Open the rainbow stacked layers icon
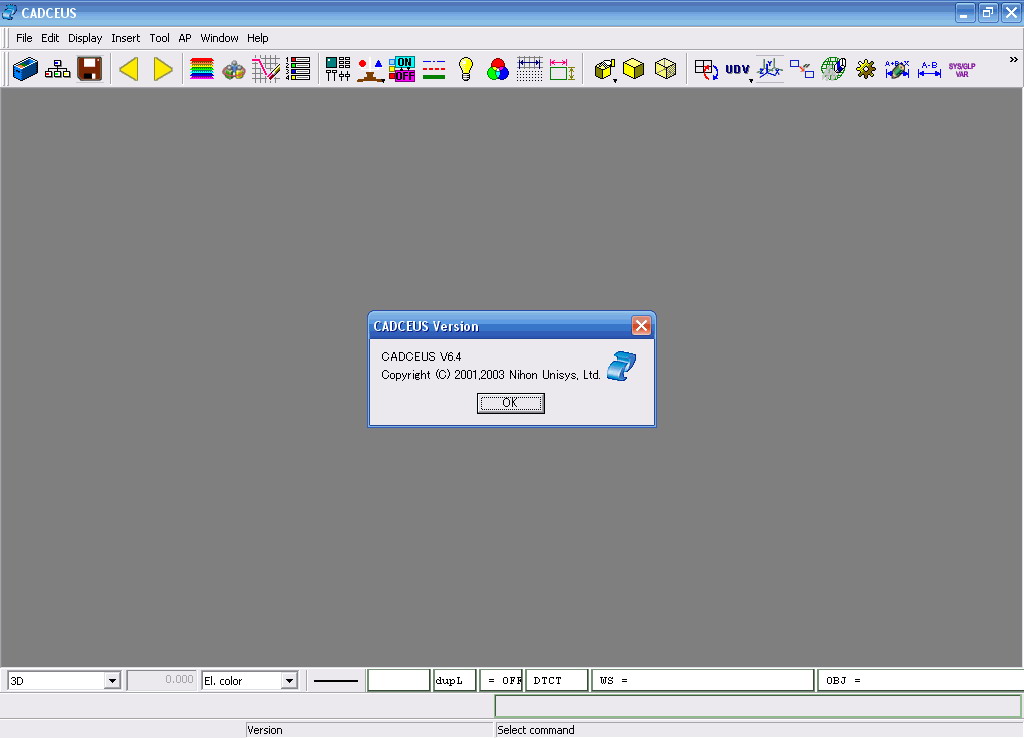This screenshot has width=1024, height=738. [202, 69]
